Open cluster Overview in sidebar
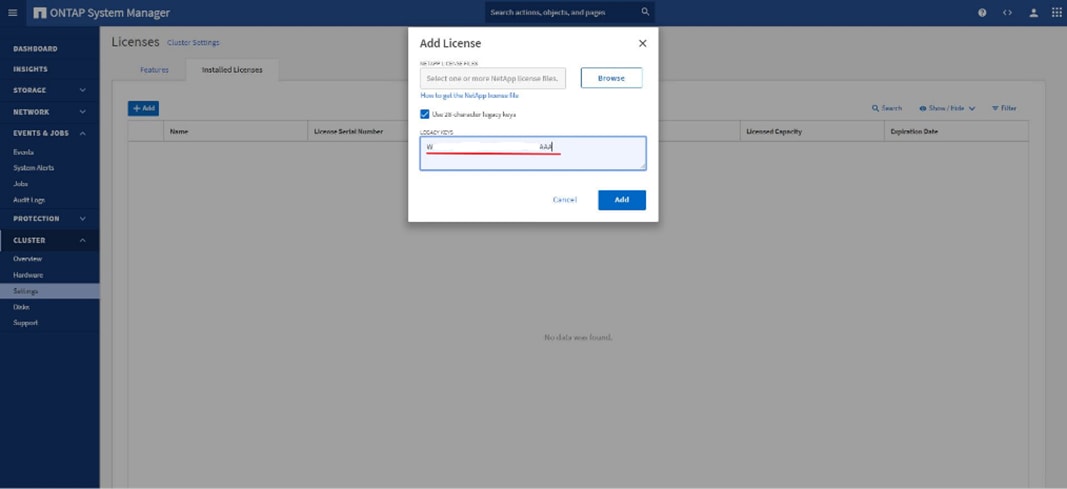The image size is (1067, 489). point(28,259)
